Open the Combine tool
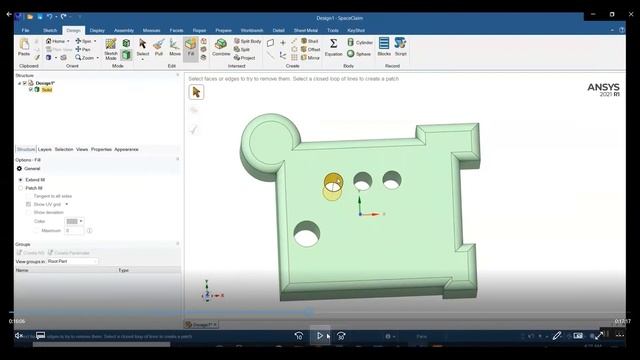The height and width of the screenshot is (360, 640). click(x=221, y=47)
